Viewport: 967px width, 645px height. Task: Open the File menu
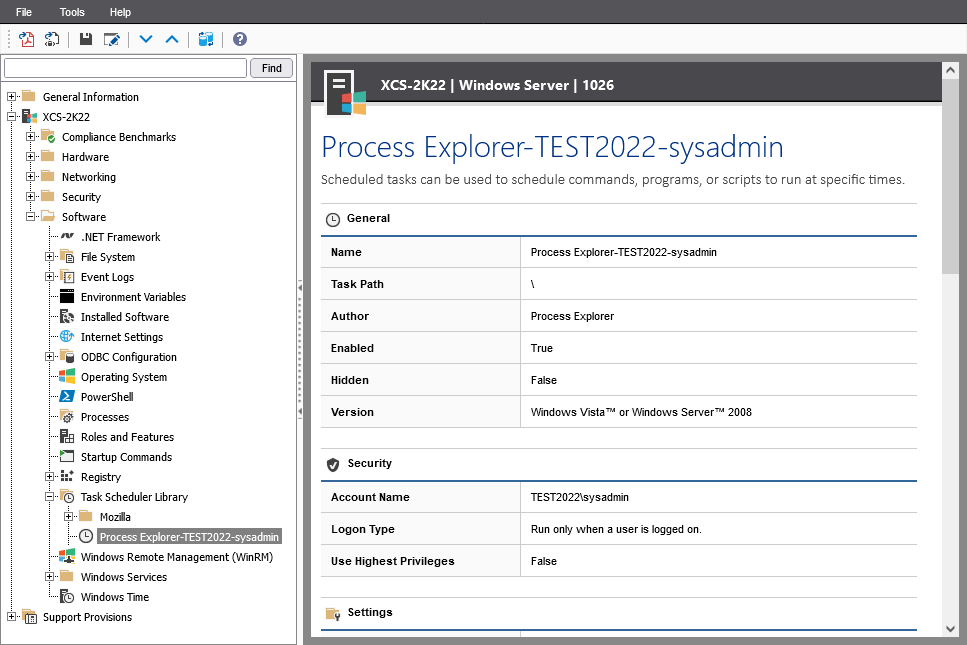(x=23, y=12)
